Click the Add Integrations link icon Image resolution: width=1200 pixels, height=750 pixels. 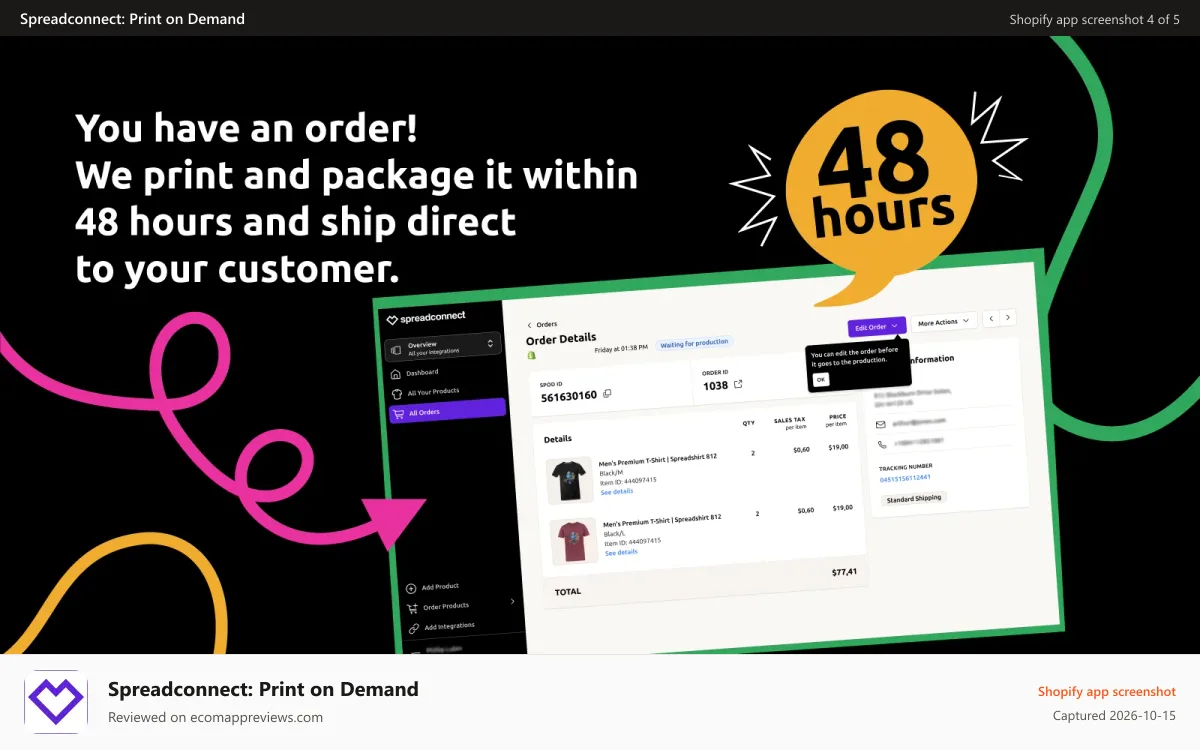tap(414, 628)
